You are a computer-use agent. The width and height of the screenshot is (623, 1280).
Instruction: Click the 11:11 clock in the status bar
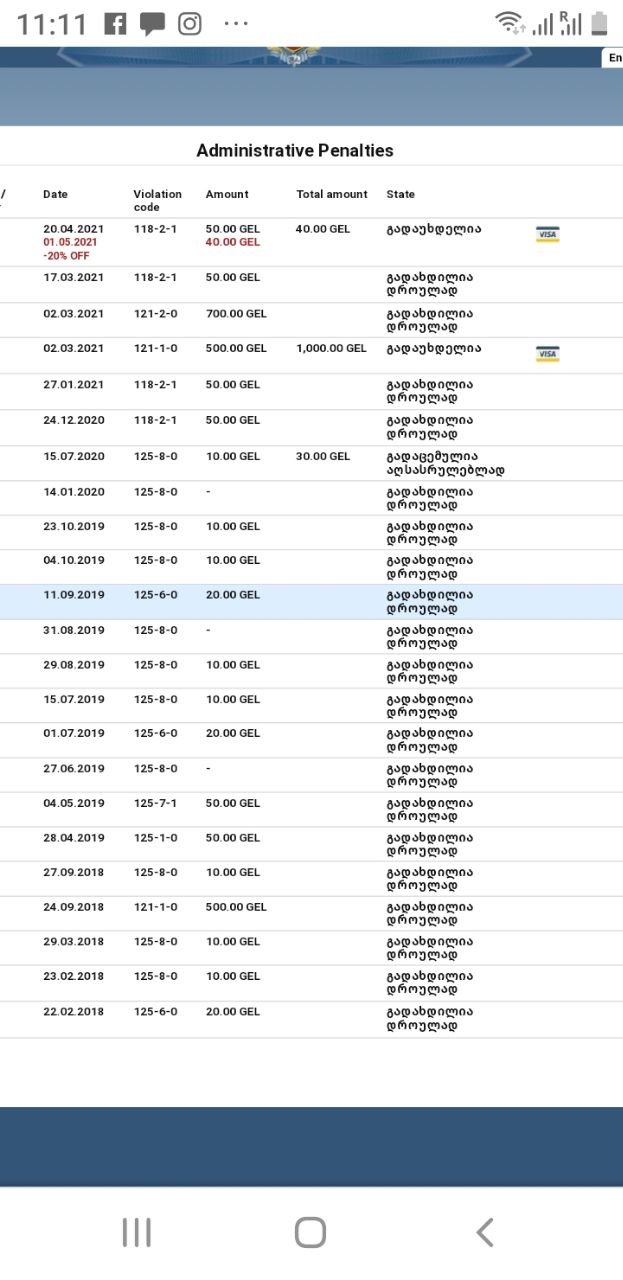52,24
